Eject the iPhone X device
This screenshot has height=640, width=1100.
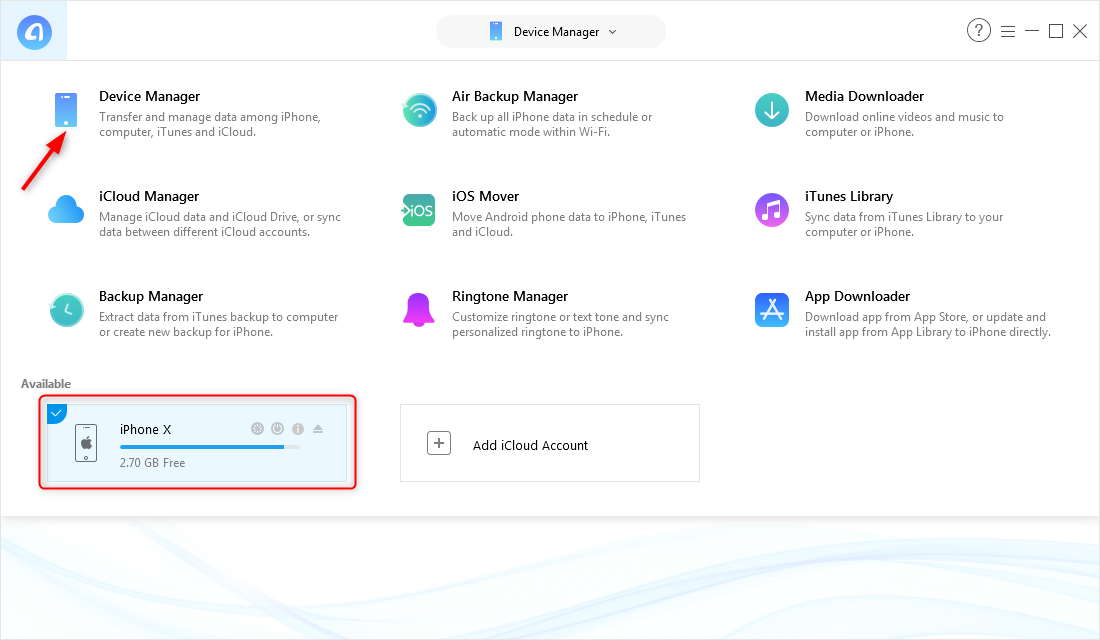click(x=318, y=428)
